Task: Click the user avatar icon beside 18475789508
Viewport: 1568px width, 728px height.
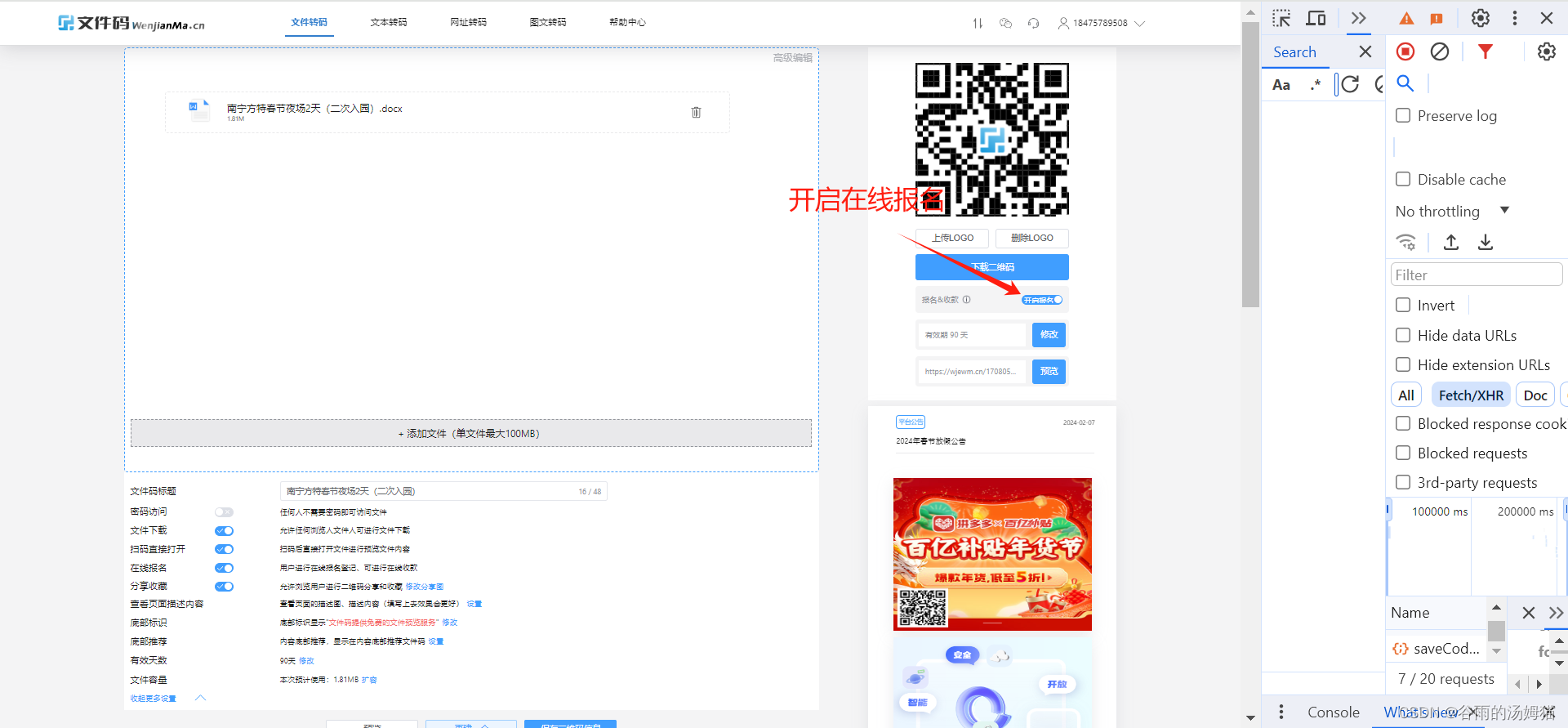Action: 1063,23
